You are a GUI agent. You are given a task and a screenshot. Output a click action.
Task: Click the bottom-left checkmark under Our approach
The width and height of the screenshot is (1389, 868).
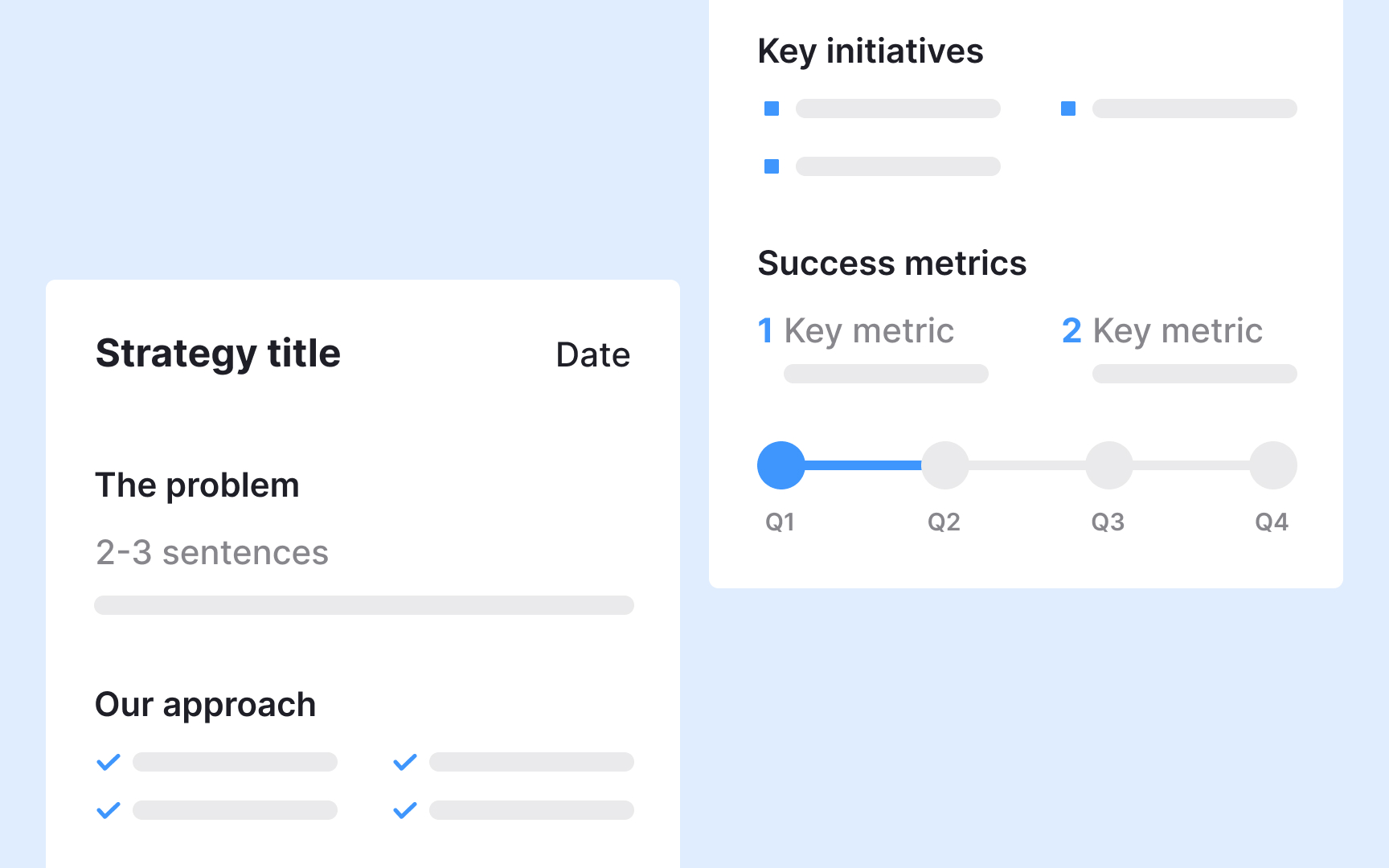(109, 810)
